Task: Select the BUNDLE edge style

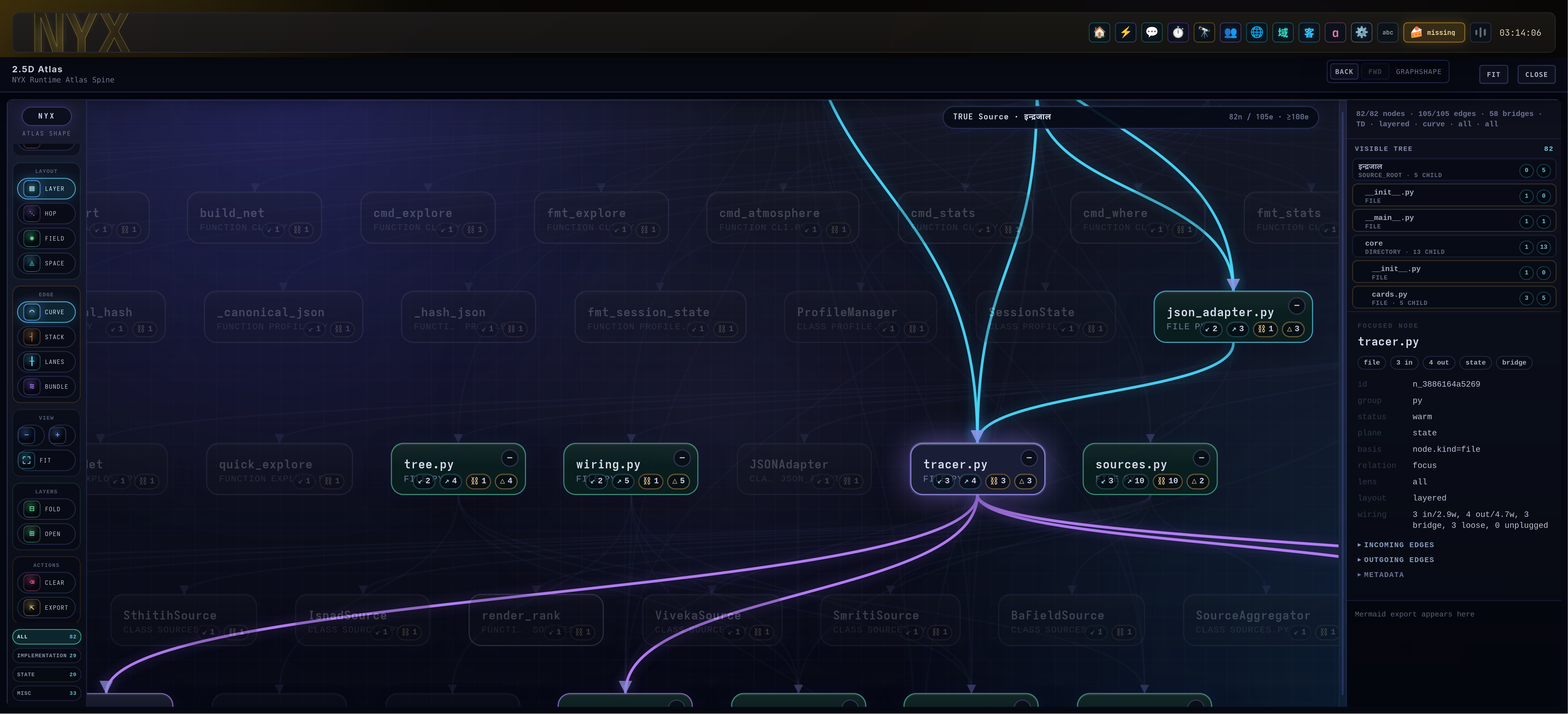Action: (46, 386)
